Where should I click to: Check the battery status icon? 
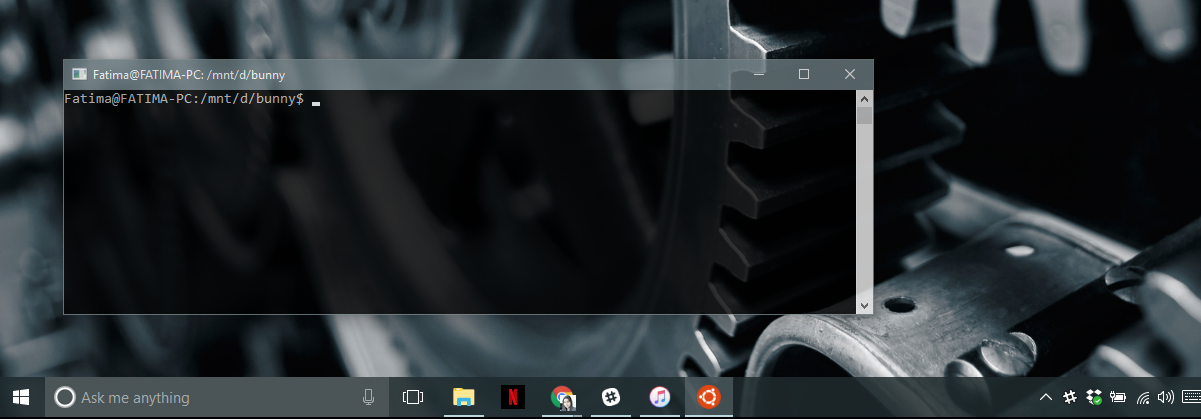click(x=1118, y=397)
